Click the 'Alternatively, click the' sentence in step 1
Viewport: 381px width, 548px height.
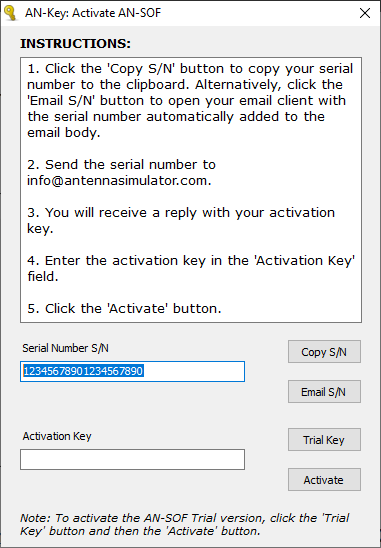pyautogui.click(x=269, y=85)
